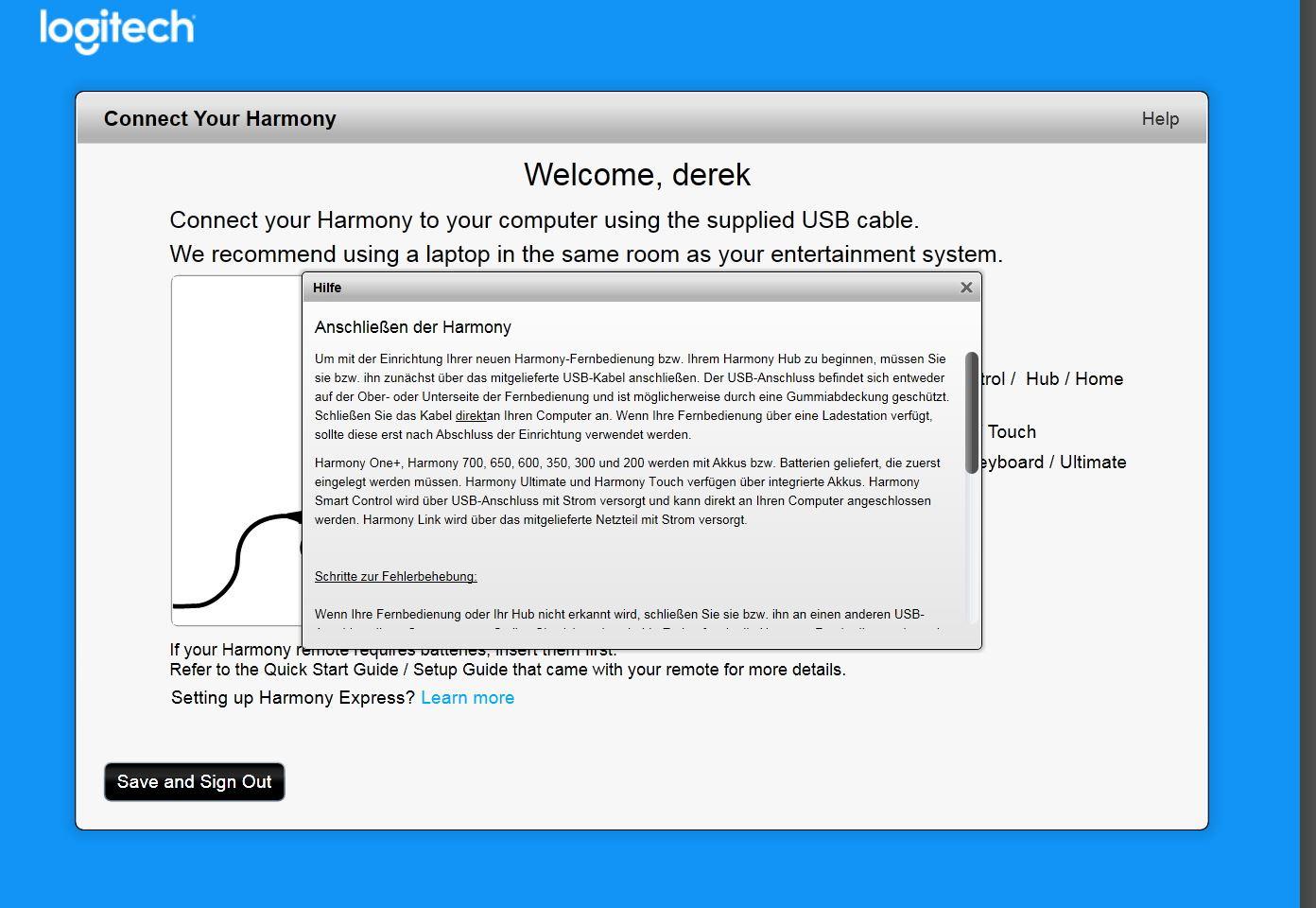This screenshot has width=1316, height=908.
Task: Click the "Refer to the Quick Start Guide" line
Action: point(508,670)
